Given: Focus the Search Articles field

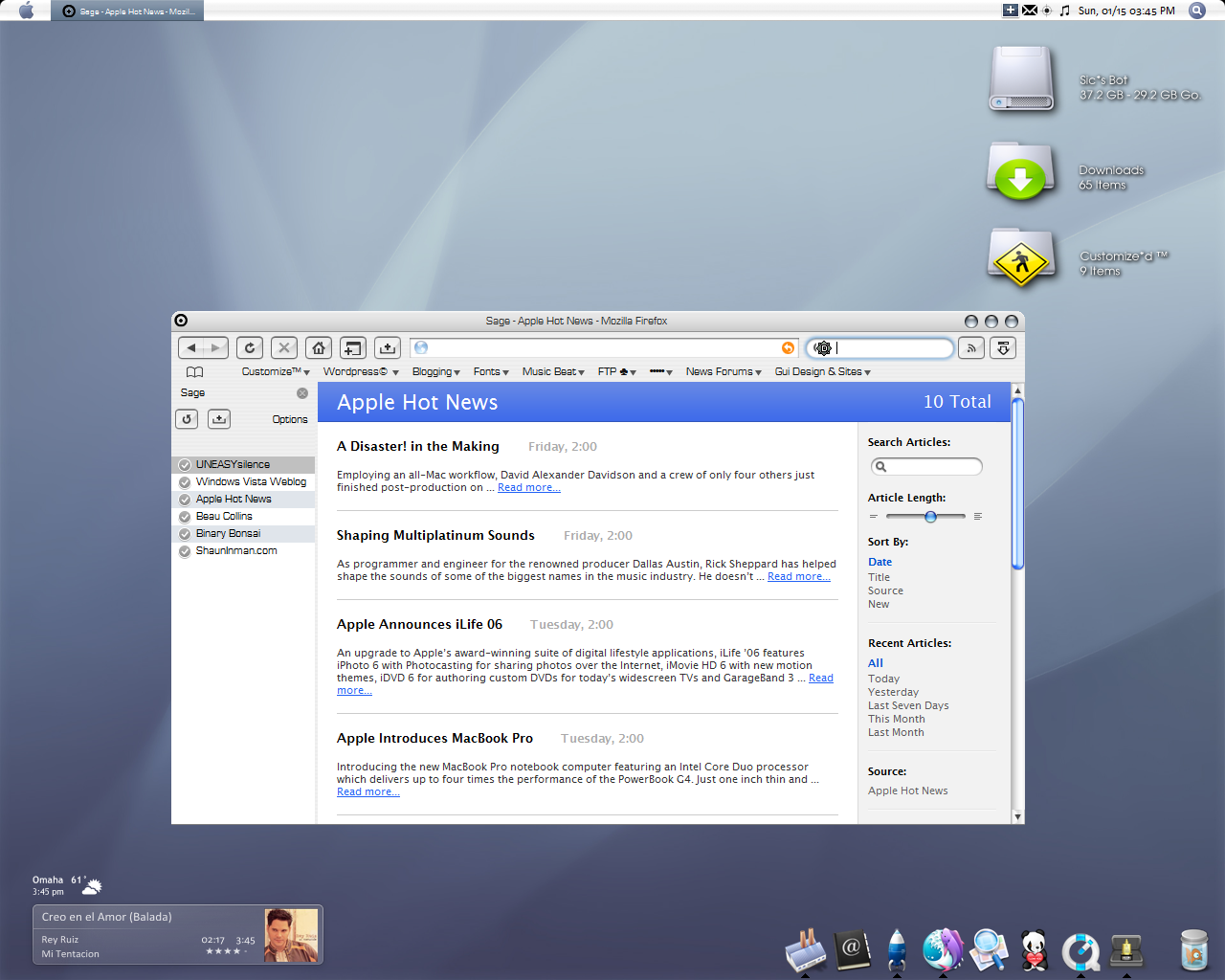Looking at the screenshot, I should 926,467.
